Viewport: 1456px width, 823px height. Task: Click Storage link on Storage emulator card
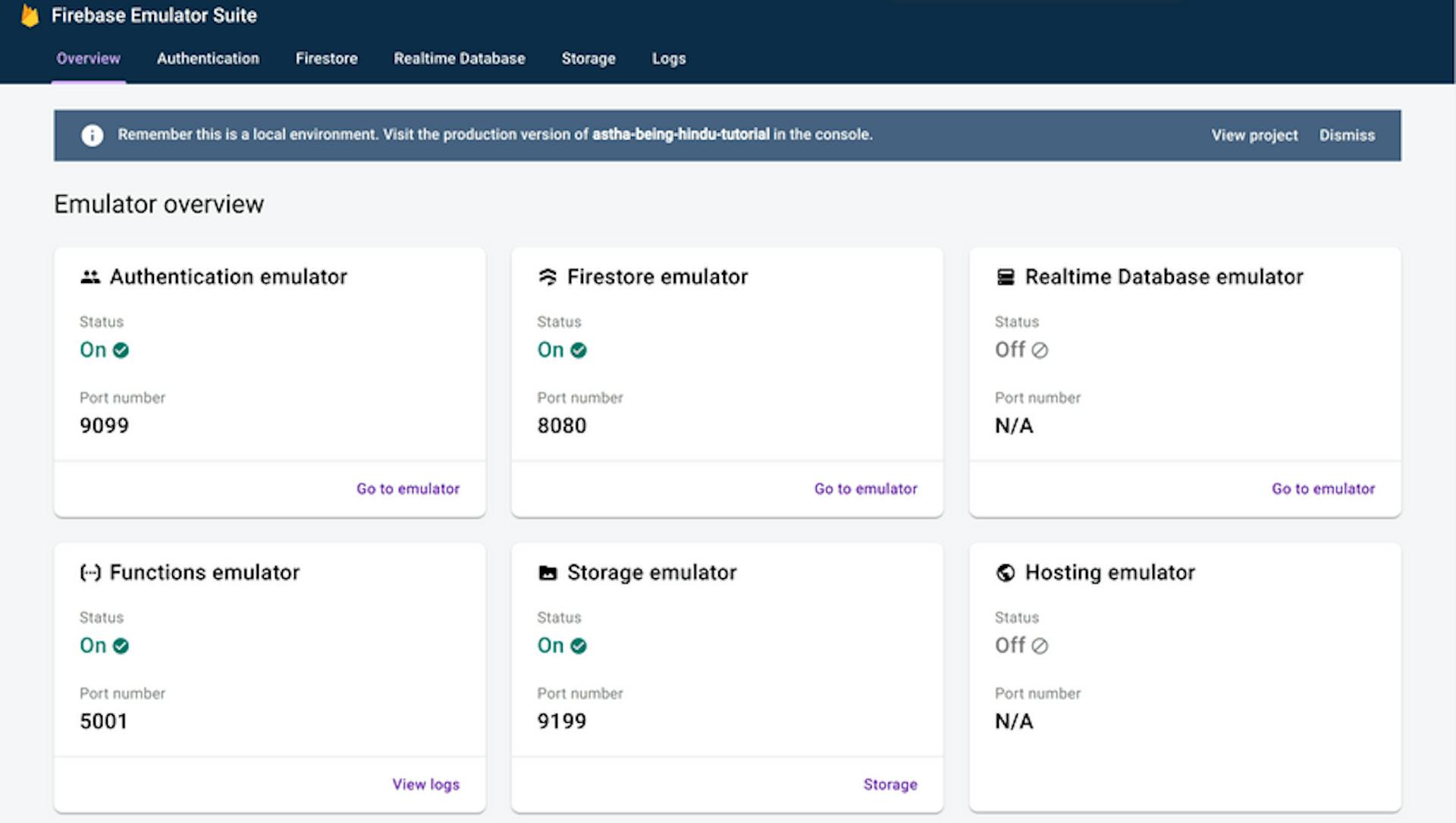(890, 784)
